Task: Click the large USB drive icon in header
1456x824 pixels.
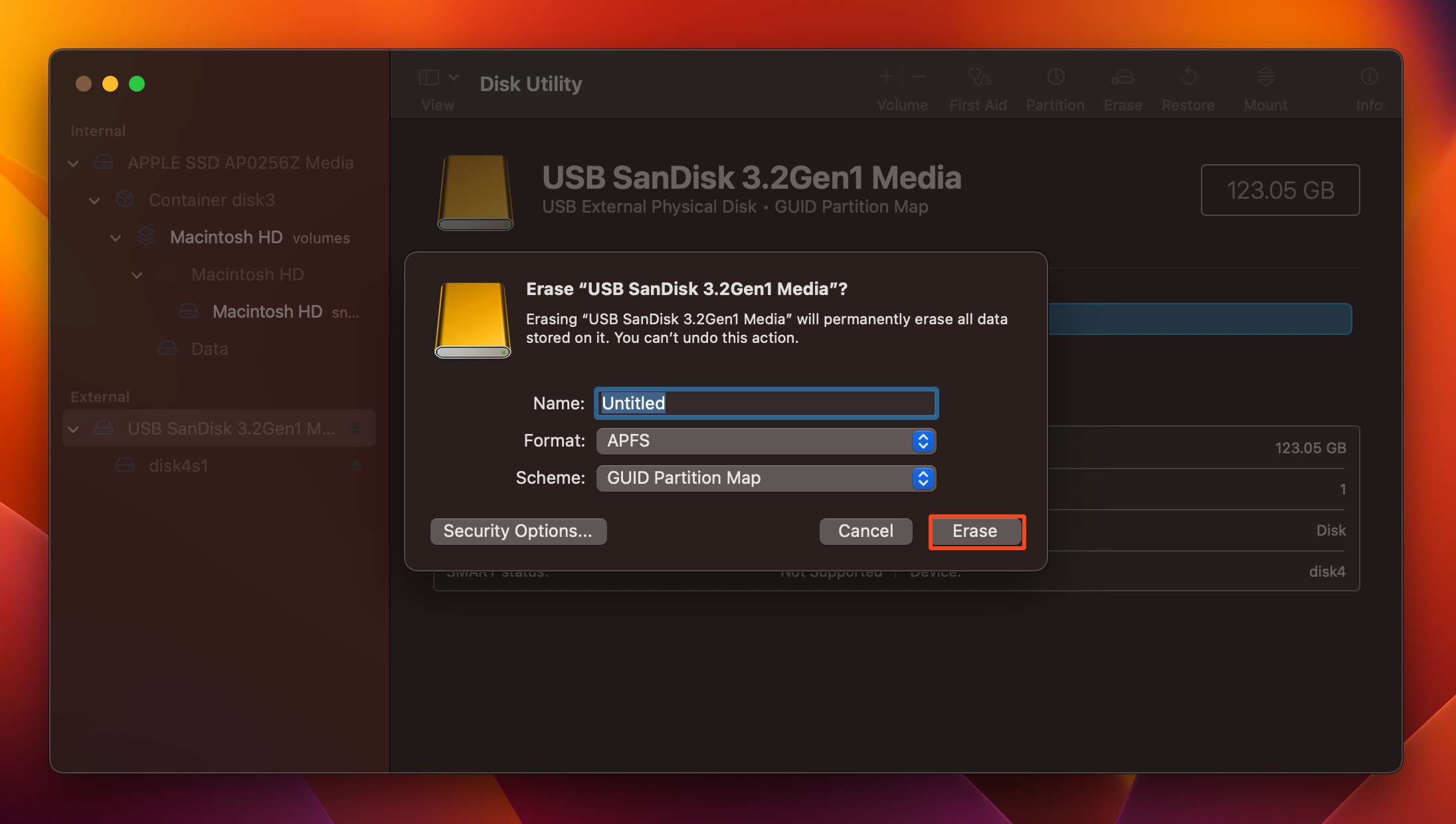Action: click(x=476, y=193)
